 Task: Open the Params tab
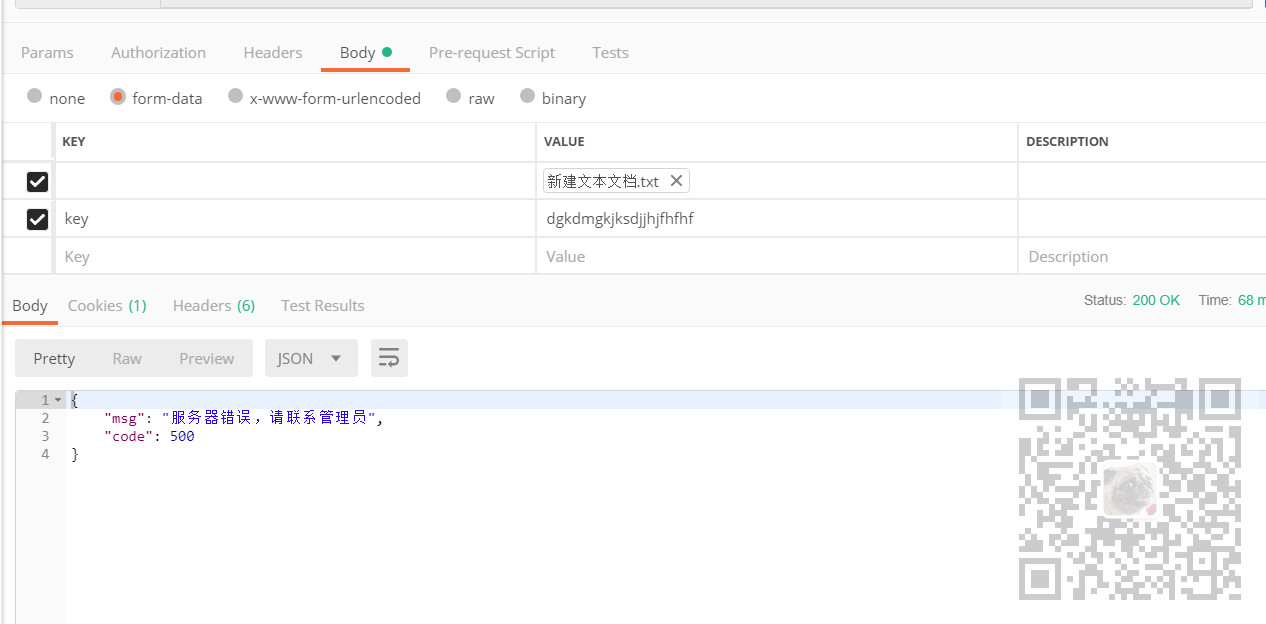[x=47, y=52]
